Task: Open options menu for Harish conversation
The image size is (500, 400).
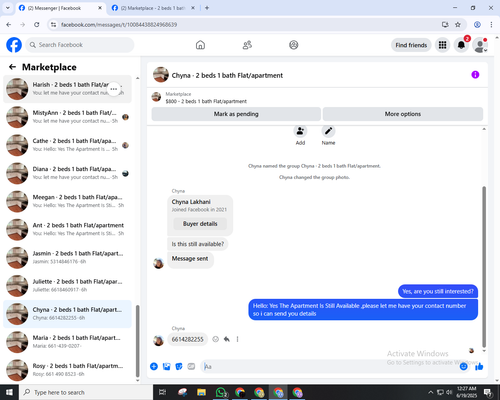Action: (114, 89)
